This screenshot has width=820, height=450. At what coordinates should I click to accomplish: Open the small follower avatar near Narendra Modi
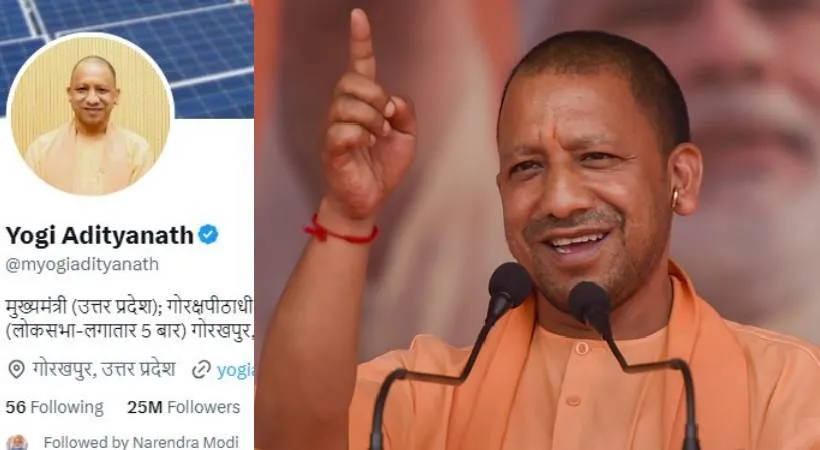[x=17, y=443]
